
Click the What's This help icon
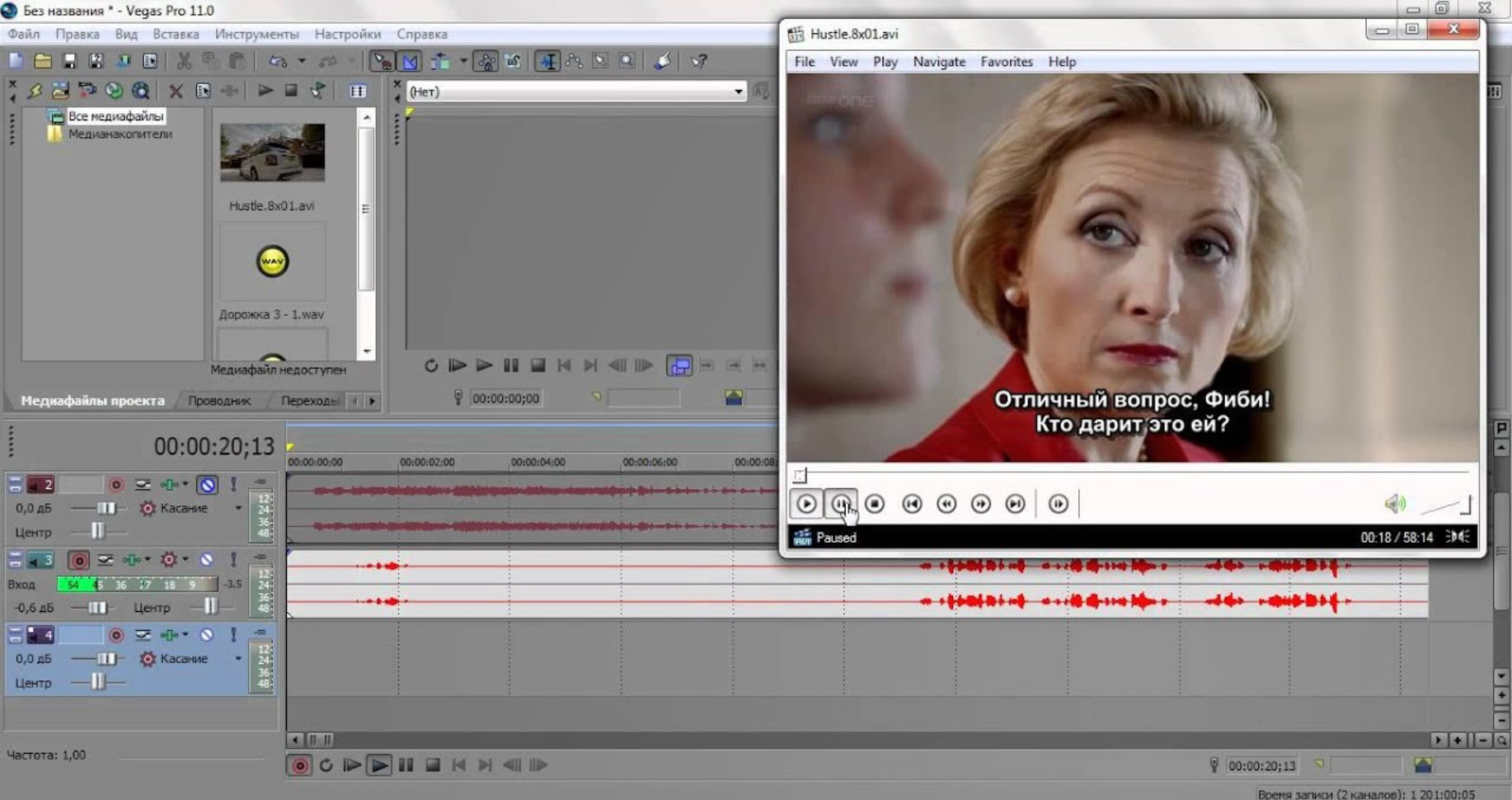coord(699,61)
